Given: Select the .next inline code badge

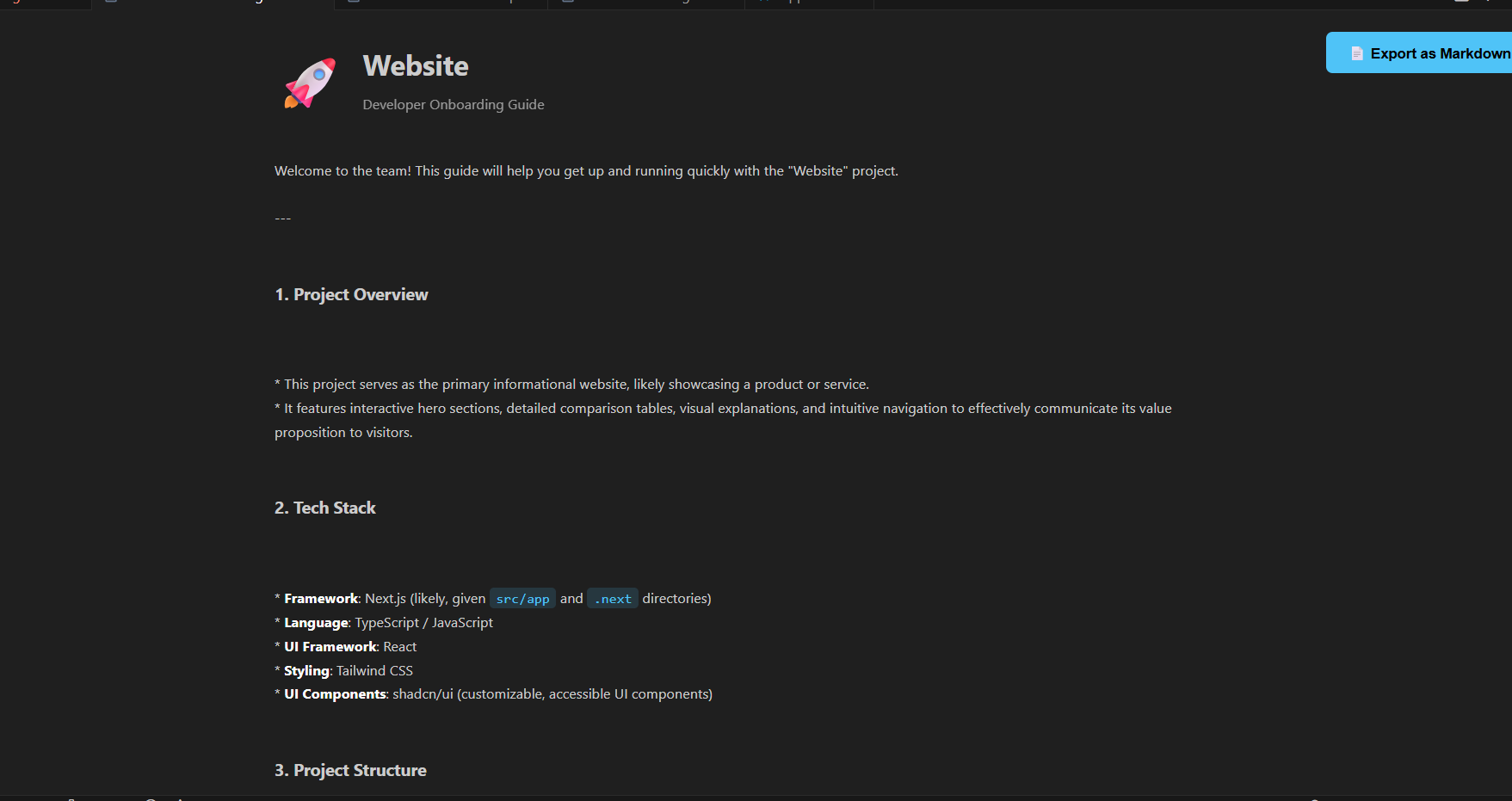Looking at the screenshot, I should click(612, 598).
